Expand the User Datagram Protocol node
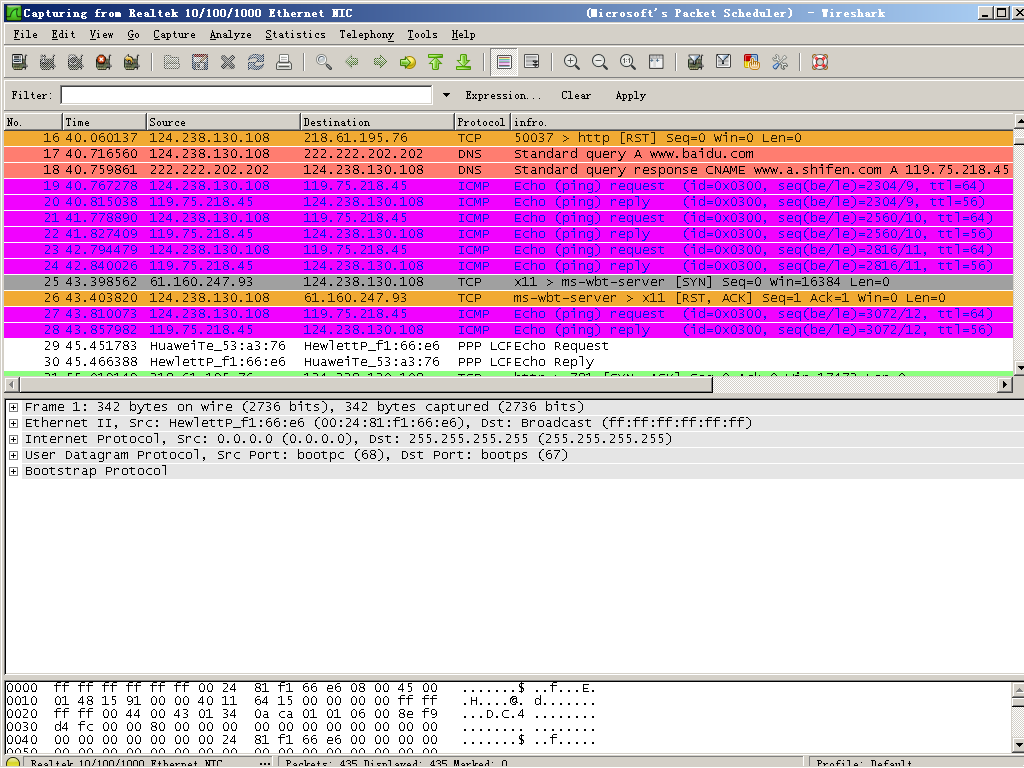The image size is (1024, 768). [13, 455]
